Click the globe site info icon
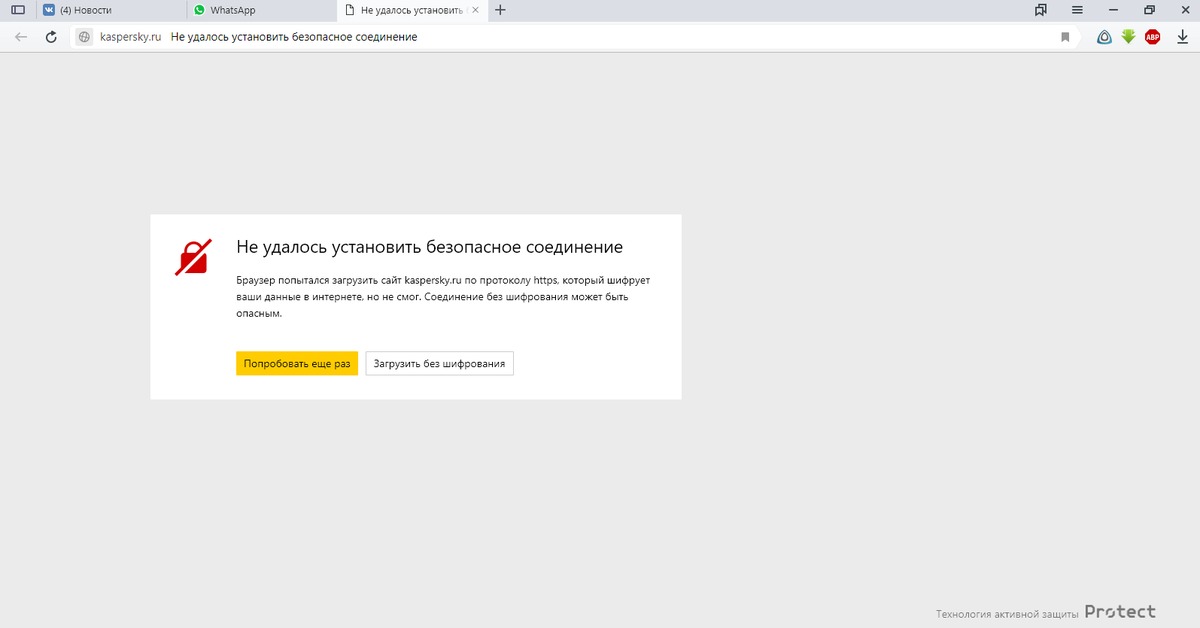 tap(85, 37)
